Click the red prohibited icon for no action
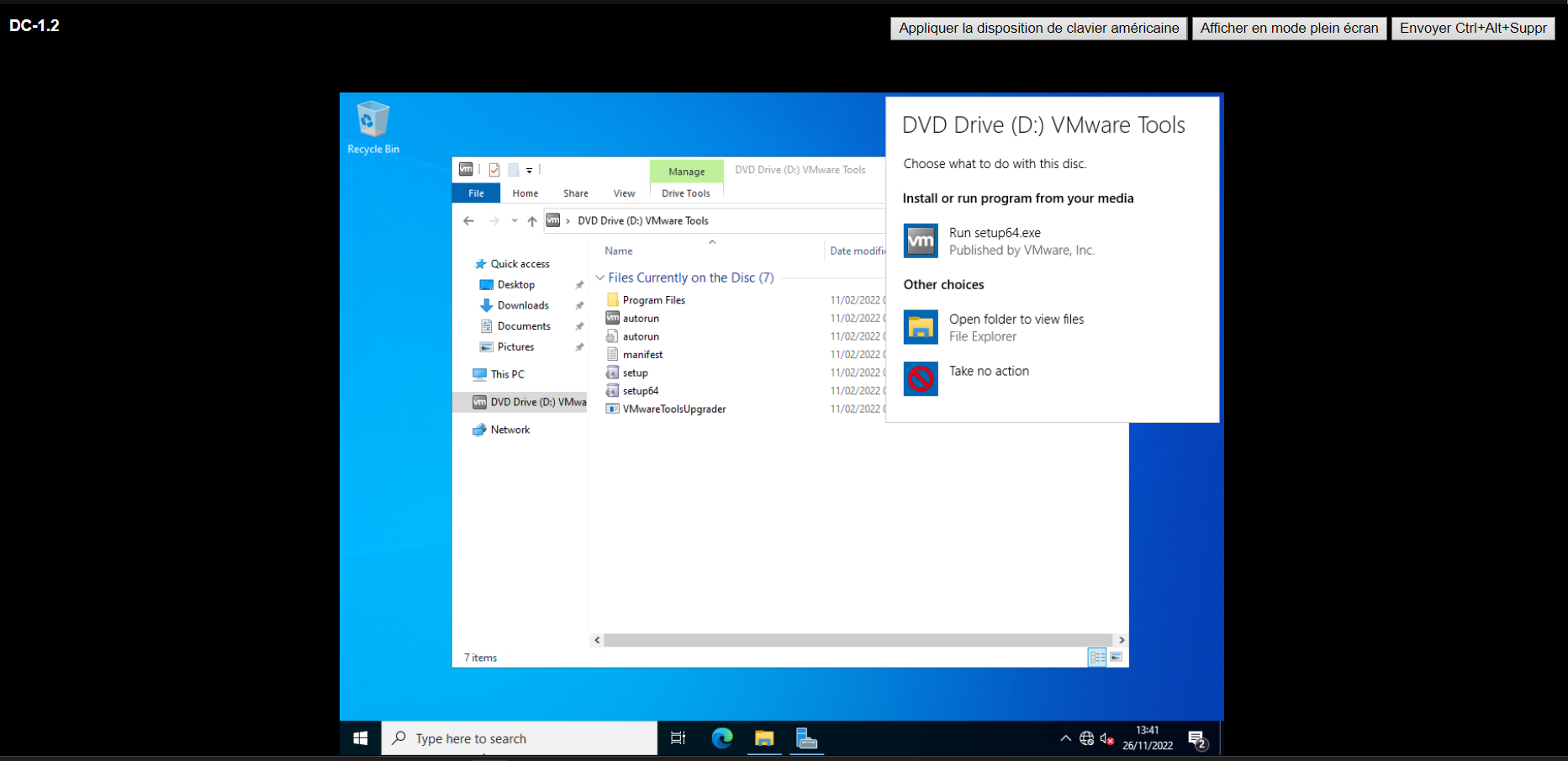This screenshot has width=1568, height=761. (921, 378)
